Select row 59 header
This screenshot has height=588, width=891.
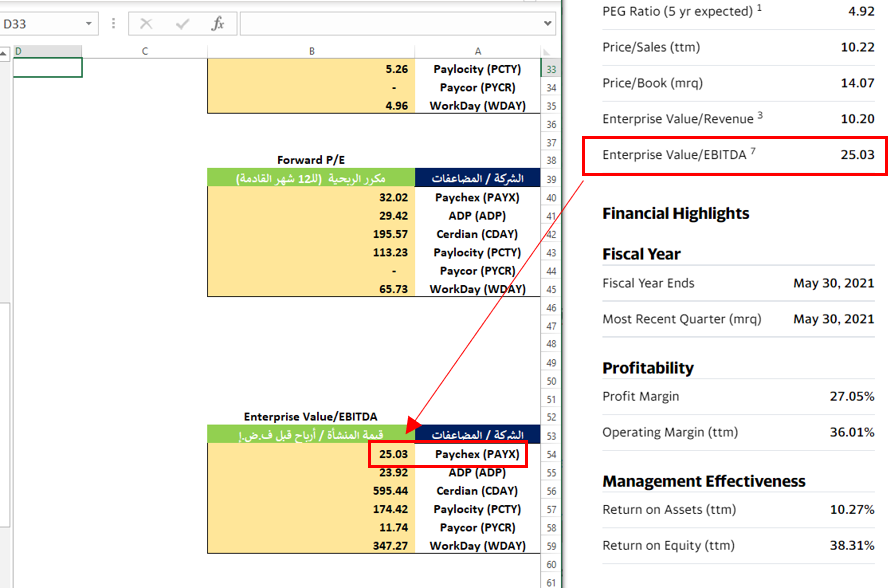[551, 546]
